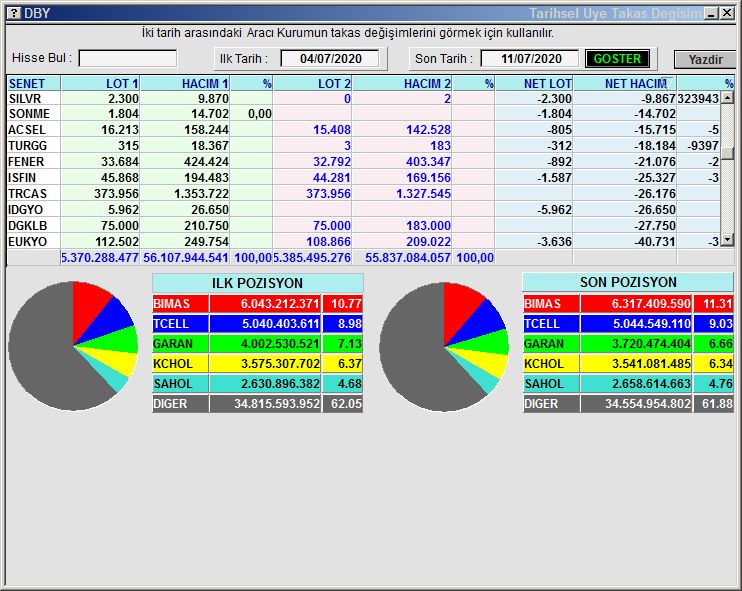Image resolution: width=742 pixels, height=591 pixels.
Task: Click the table scrollbar up arrow
Action: pyautogui.click(x=728, y=98)
